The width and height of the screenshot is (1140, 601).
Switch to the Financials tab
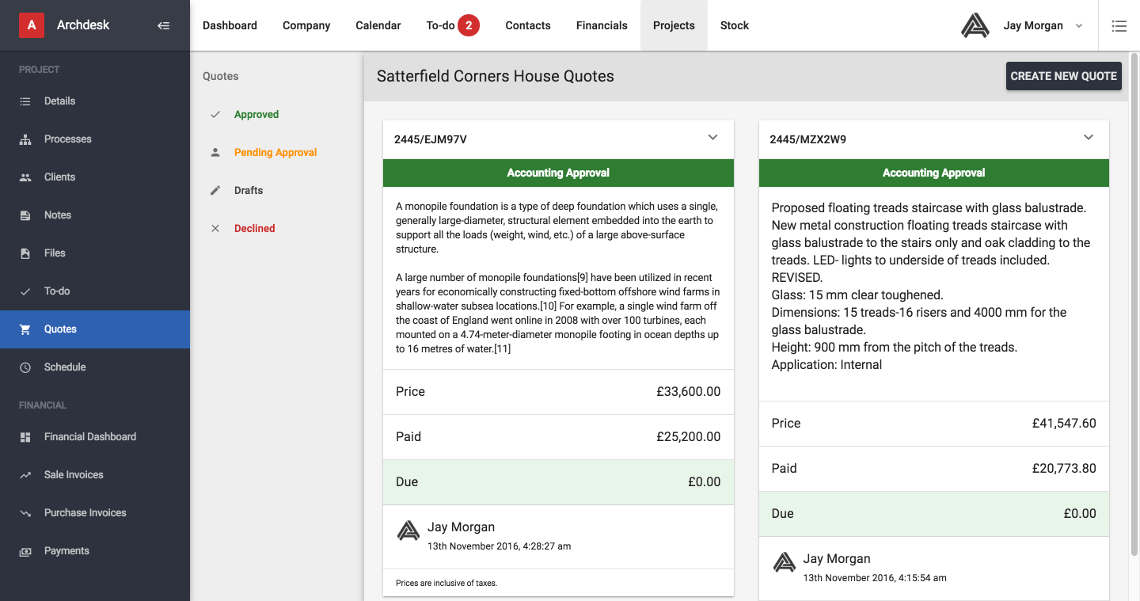pos(602,25)
